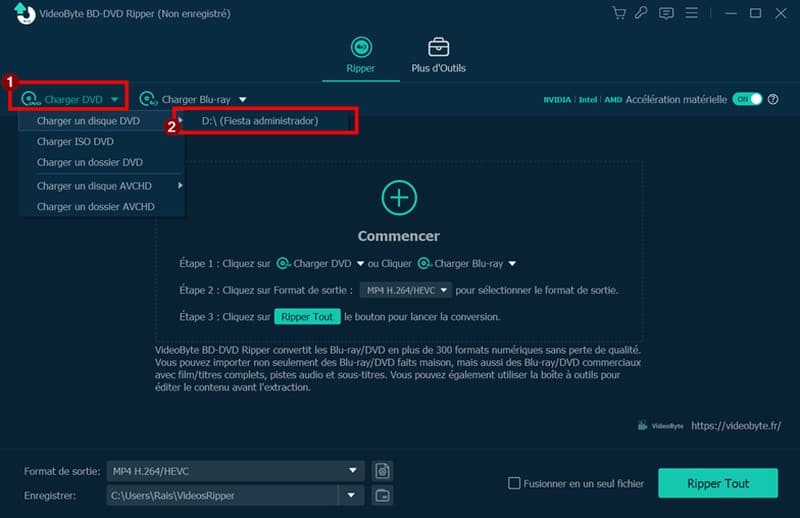Click the hardware acceleration help icon
Screen dimensions: 800x518
[x=773, y=99]
